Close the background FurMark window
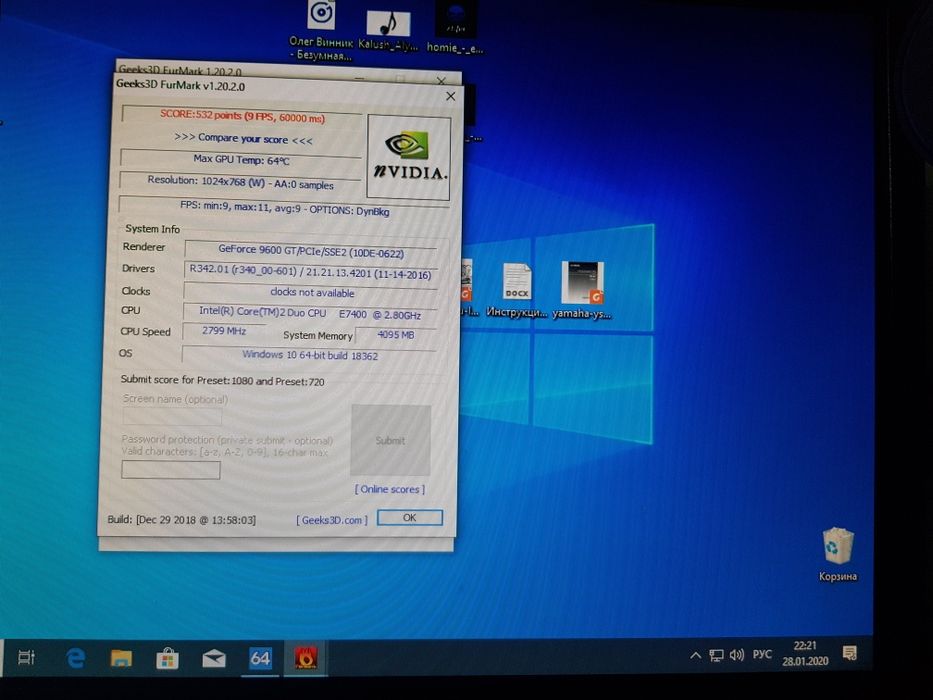 441,80
